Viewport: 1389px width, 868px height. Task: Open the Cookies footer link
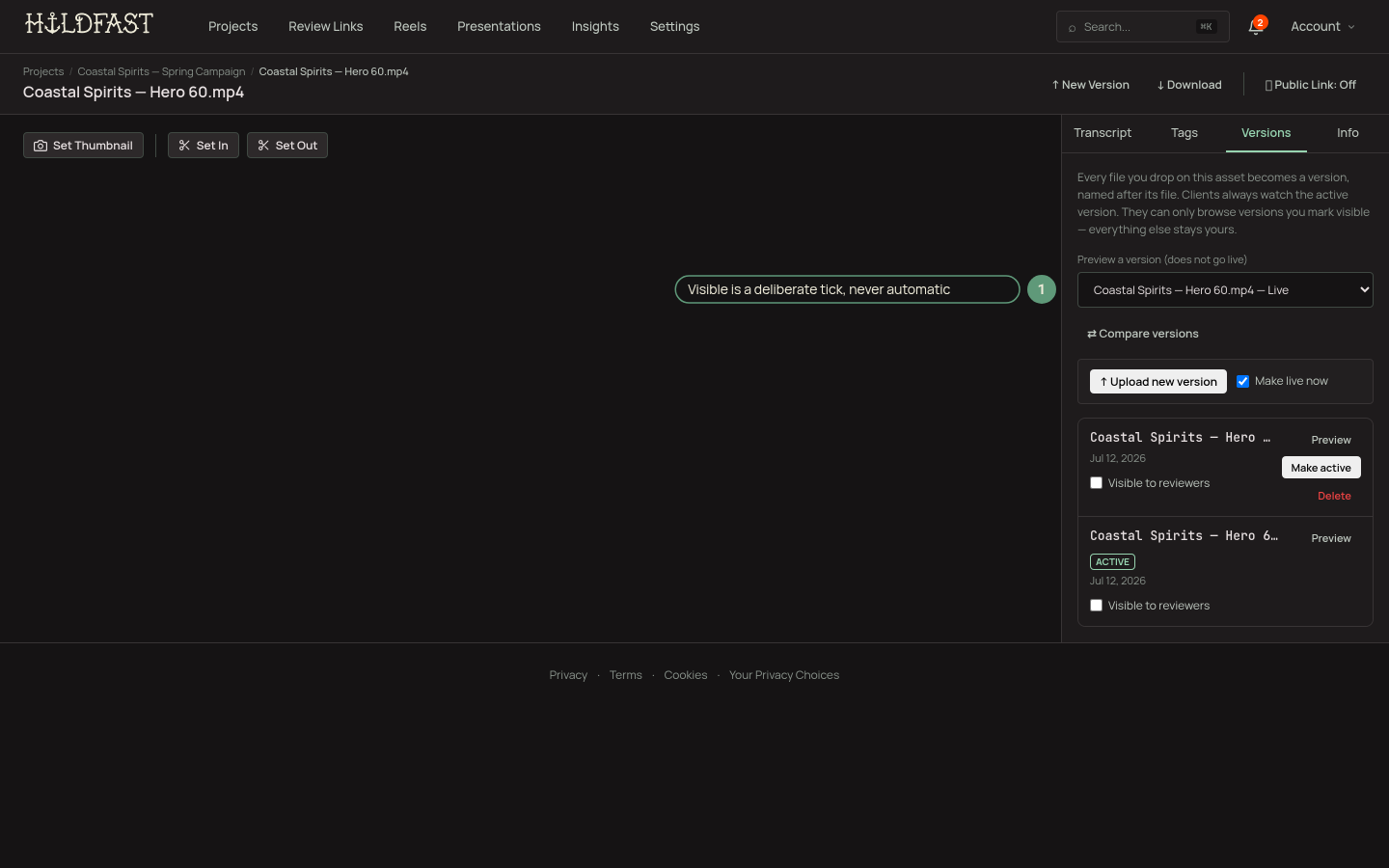685,675
